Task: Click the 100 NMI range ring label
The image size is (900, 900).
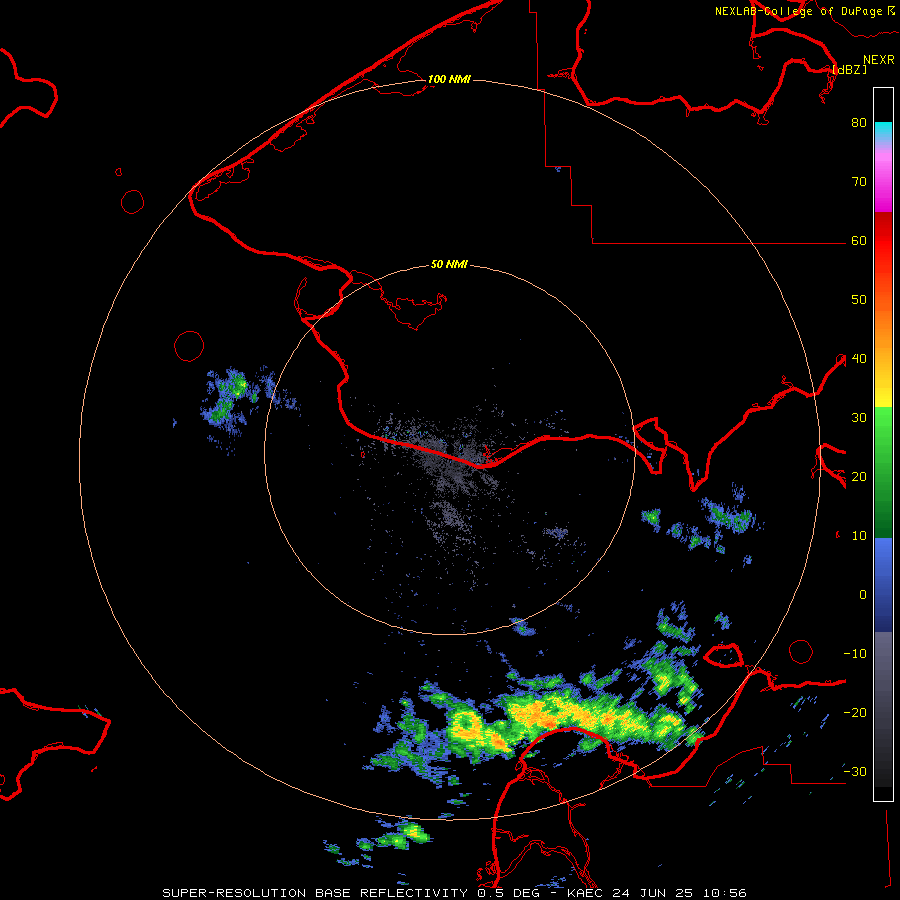Action: pos(449,79)
